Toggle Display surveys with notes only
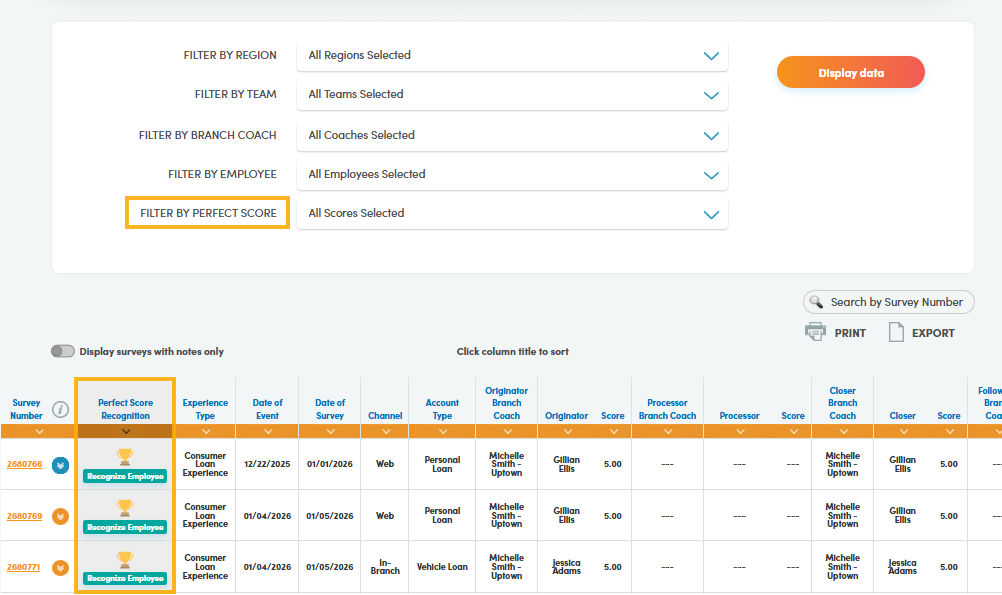 tap(63, 352)
